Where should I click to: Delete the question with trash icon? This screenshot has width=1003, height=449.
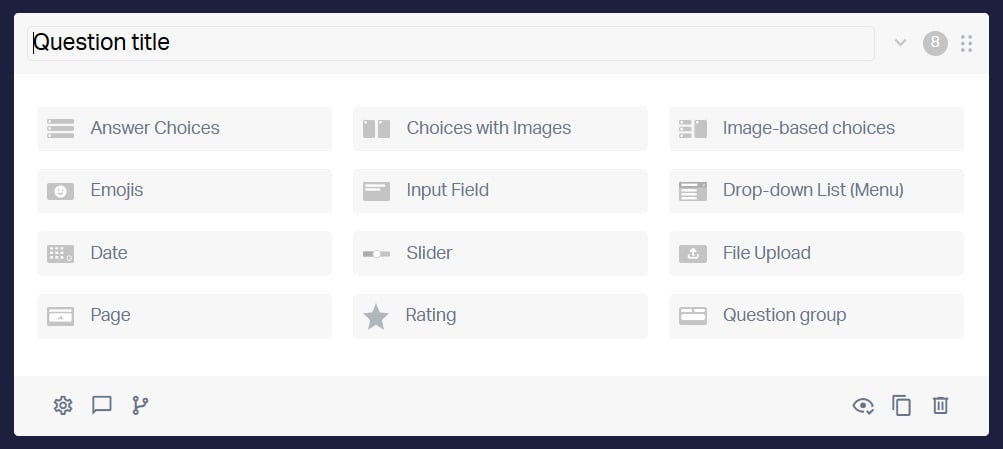tap(940, 406)
